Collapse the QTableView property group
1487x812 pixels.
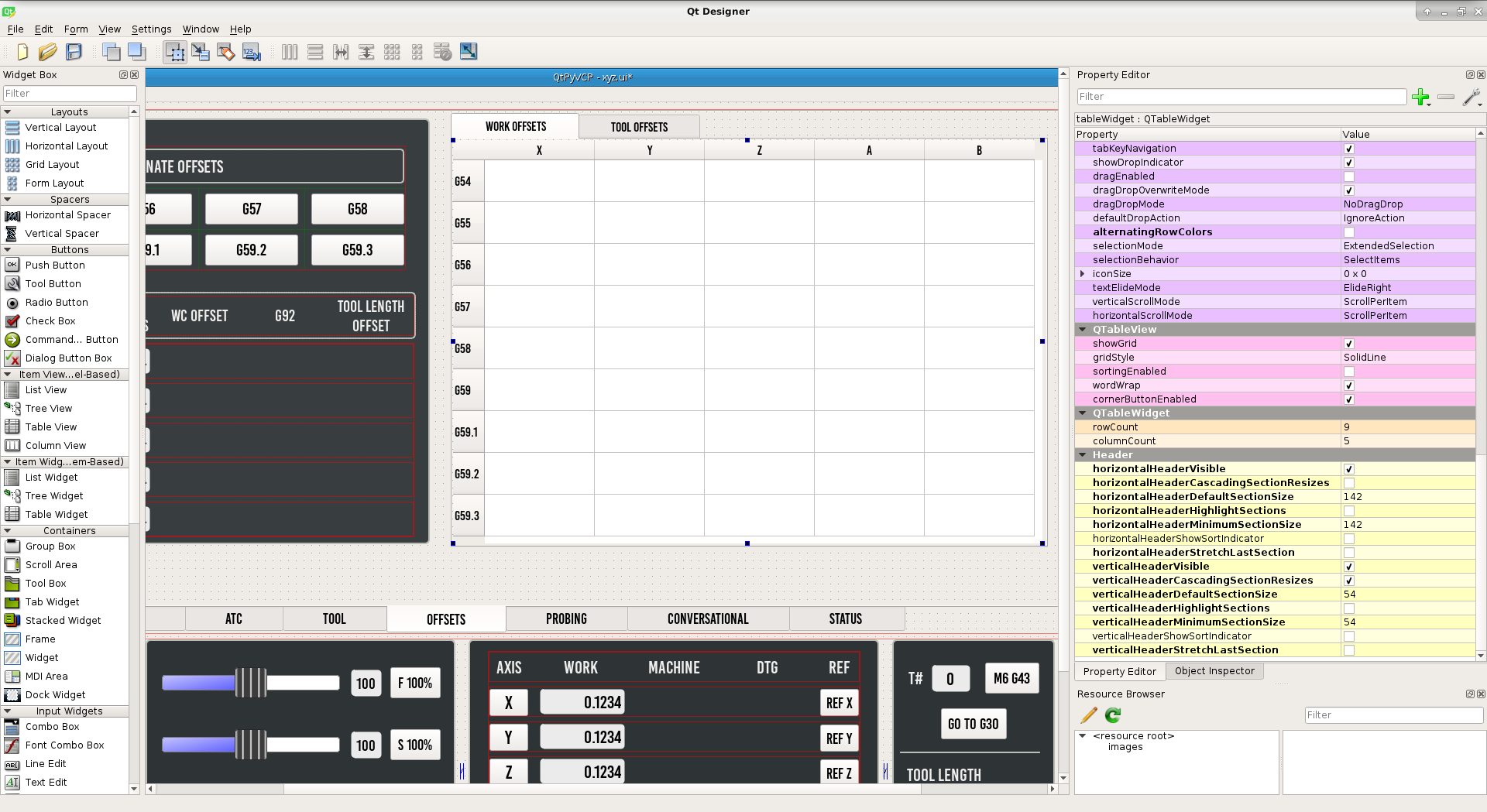[1083, 330]
